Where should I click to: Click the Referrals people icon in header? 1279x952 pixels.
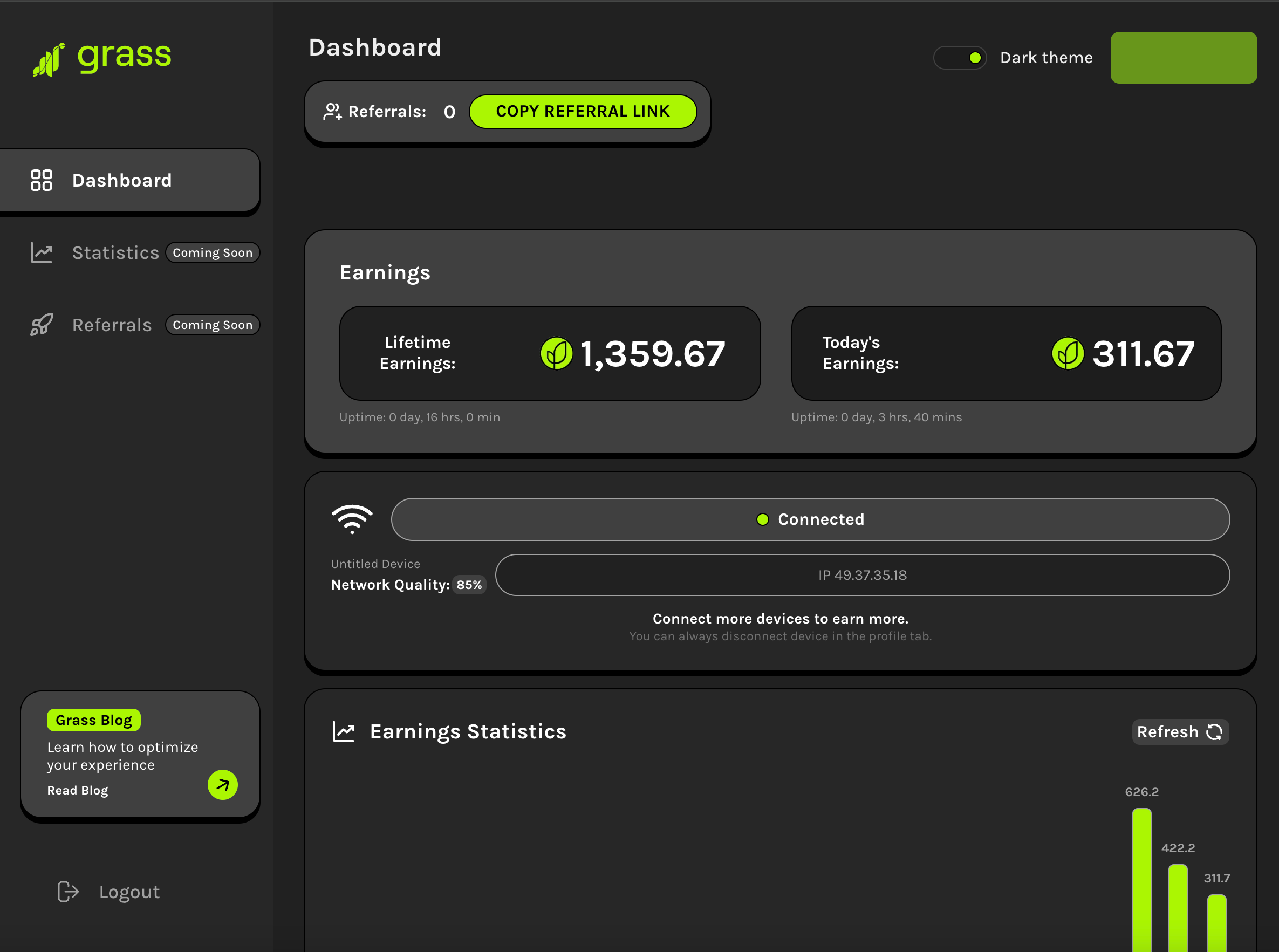pos(333,111)
